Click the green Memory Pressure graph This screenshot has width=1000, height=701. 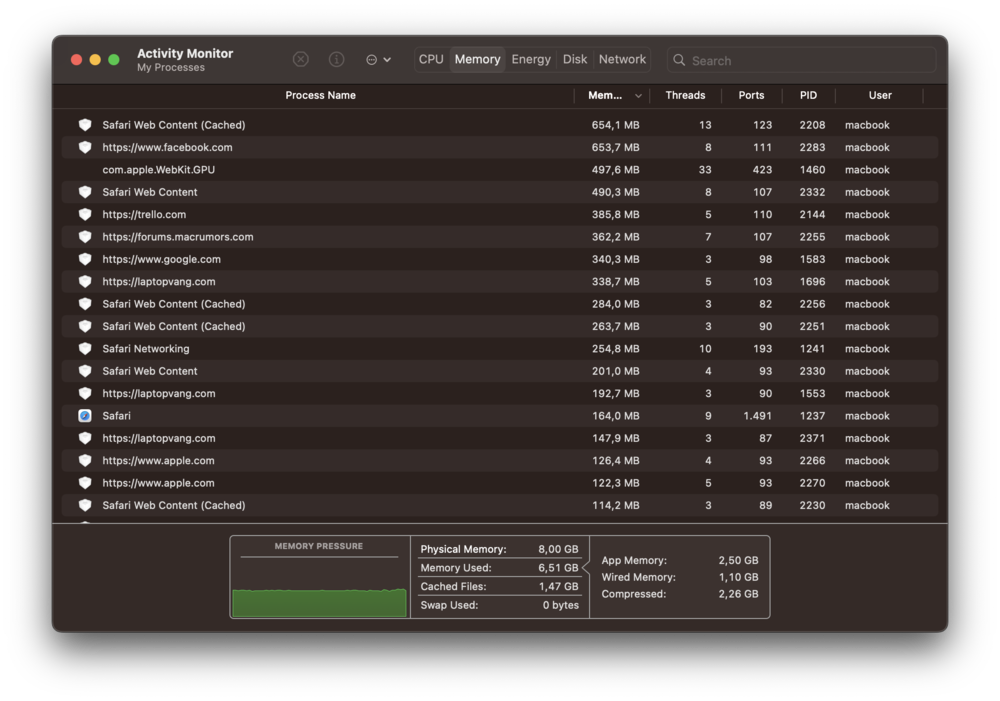[320, 602]
